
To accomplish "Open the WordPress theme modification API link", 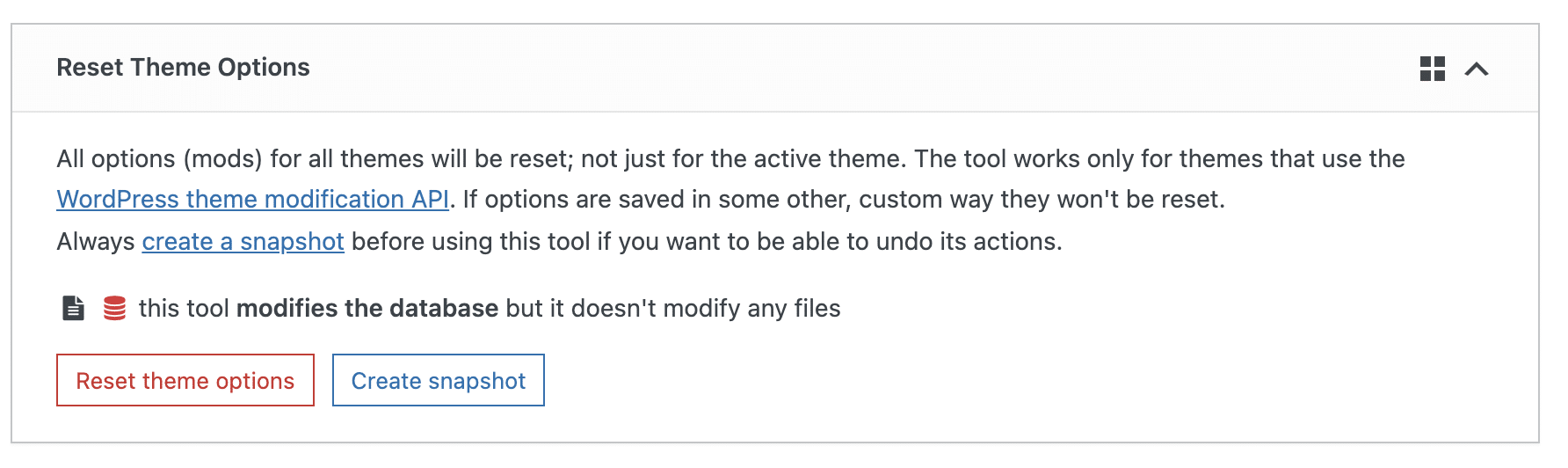I will click(253, 200).
